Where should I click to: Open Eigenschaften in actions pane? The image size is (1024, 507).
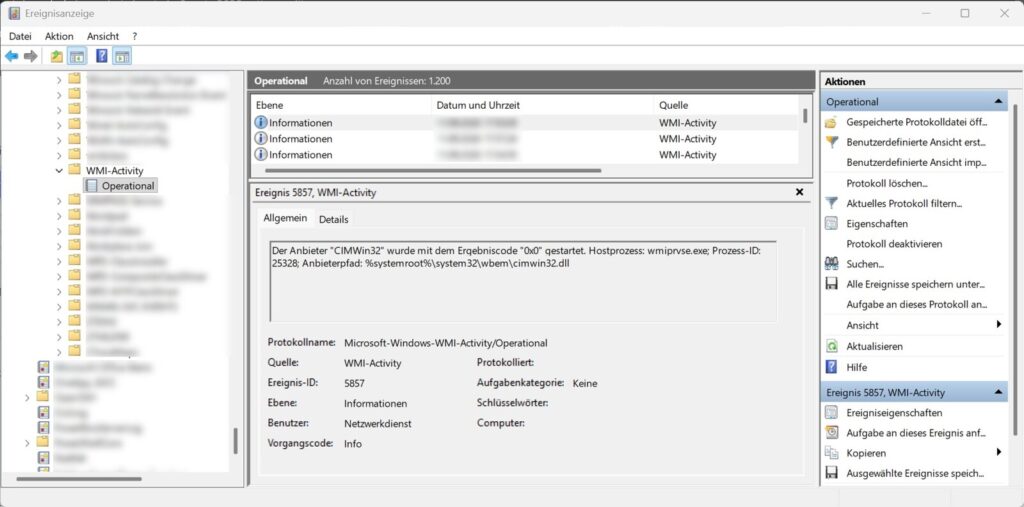point(877,223)
